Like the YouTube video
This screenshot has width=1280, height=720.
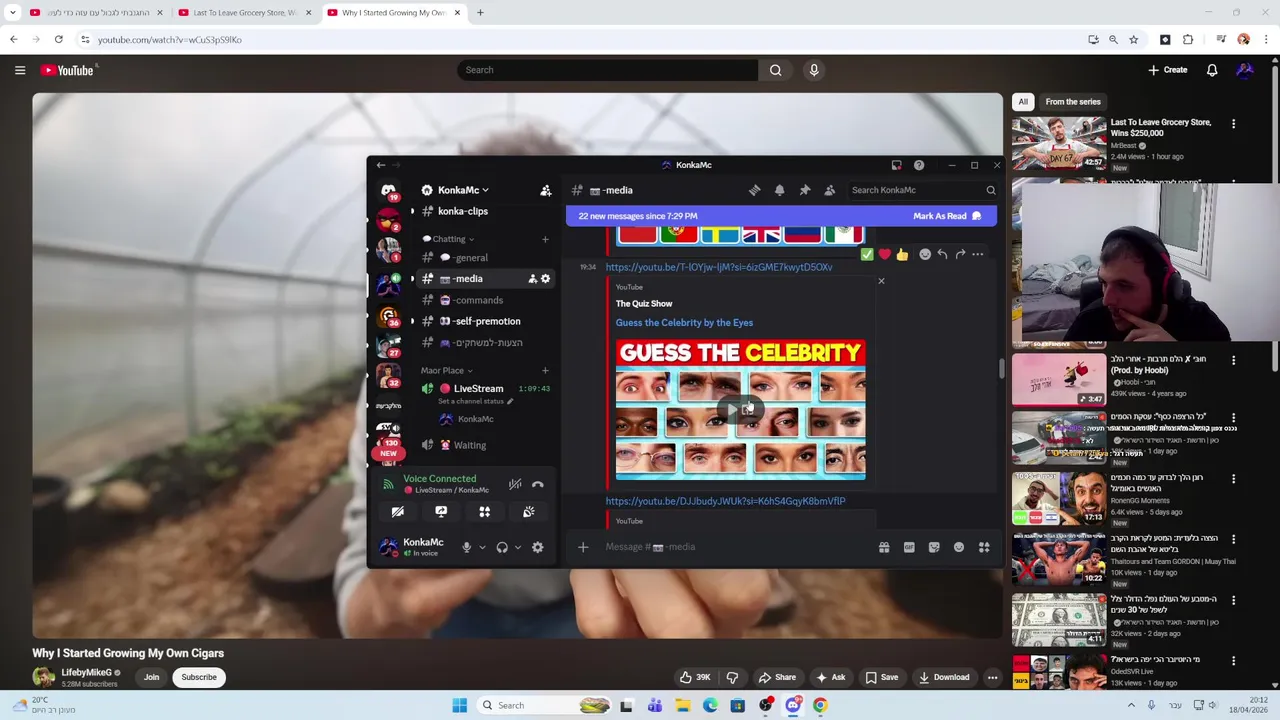[695, 677]
